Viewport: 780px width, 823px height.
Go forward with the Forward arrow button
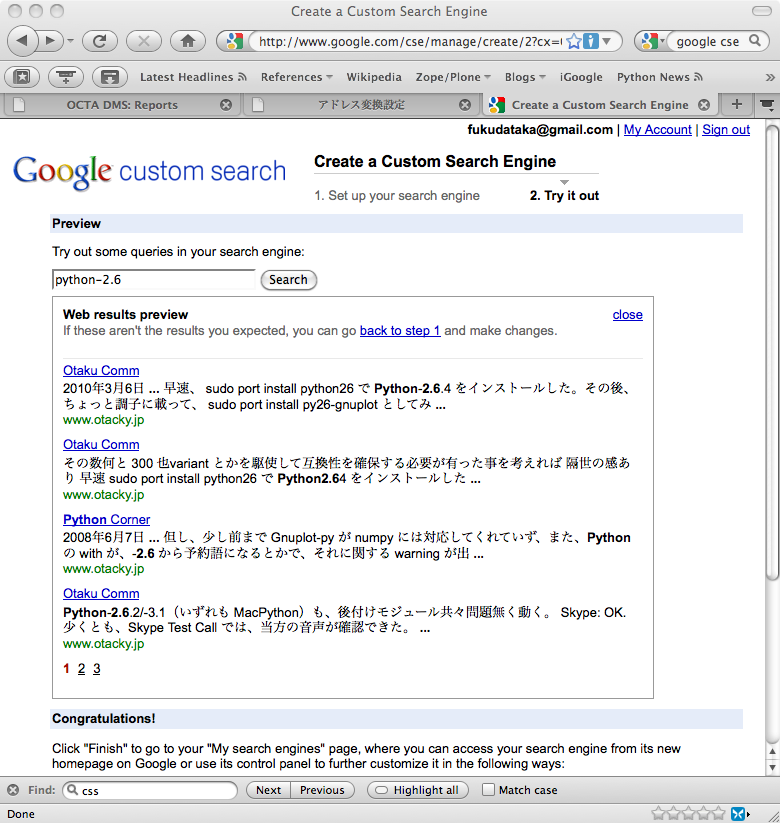point(50,40)
